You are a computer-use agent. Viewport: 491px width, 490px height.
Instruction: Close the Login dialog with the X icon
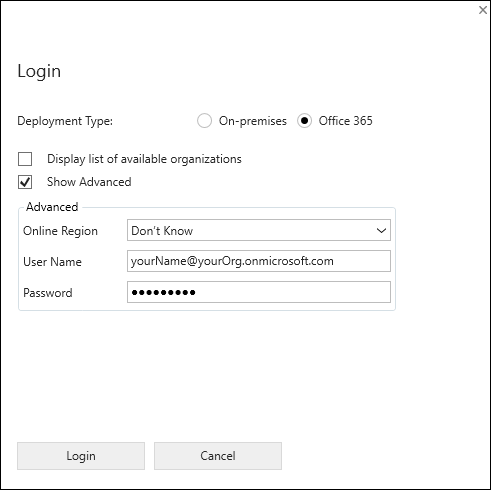(482, 10)
